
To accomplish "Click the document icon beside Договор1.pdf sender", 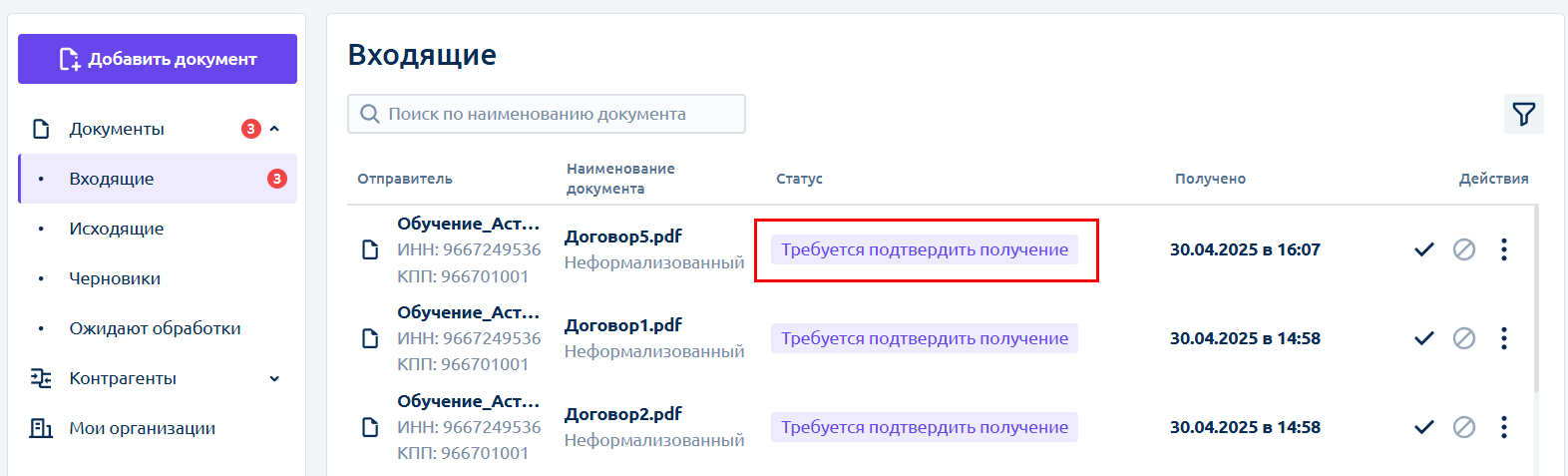I will 370,338.
